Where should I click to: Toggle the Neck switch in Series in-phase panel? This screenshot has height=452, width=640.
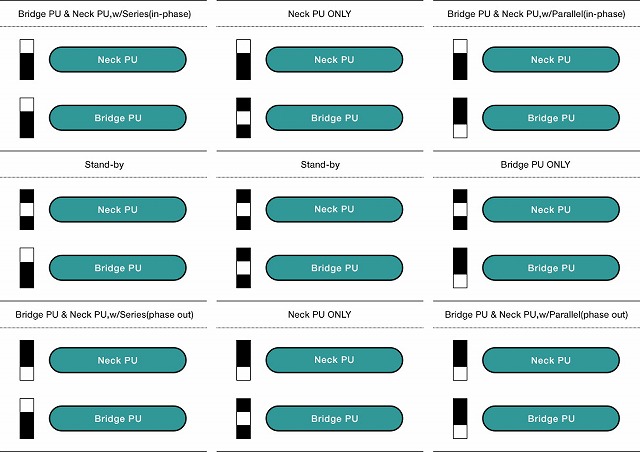pyautogui.click(x=27, y=60)
